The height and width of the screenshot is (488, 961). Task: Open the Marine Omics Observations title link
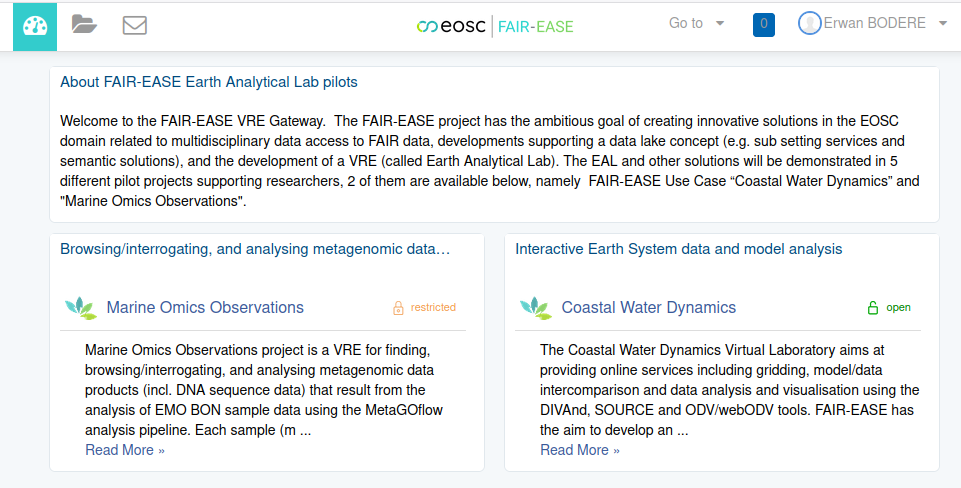205,307
